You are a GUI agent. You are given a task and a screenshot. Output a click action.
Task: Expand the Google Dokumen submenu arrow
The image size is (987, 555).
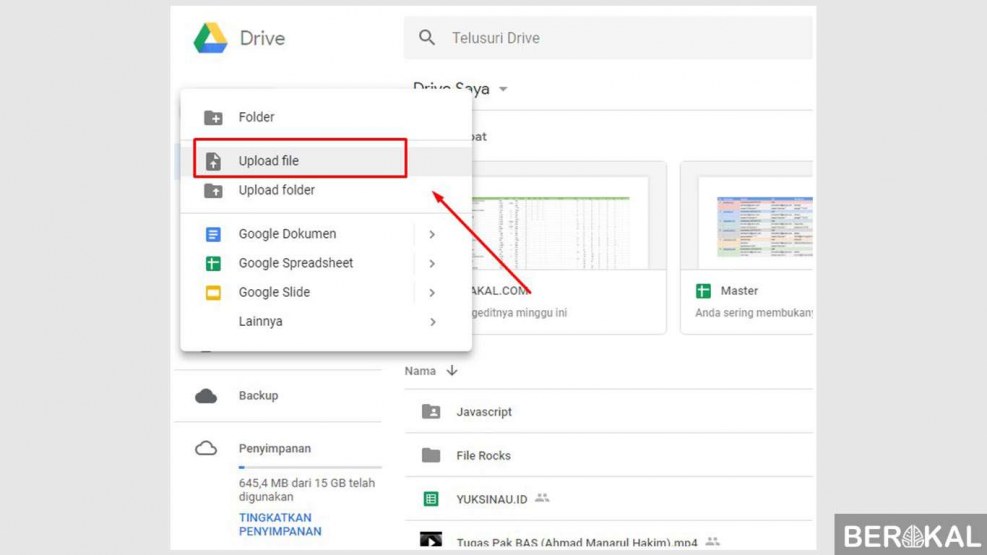[x=432, y=234]
